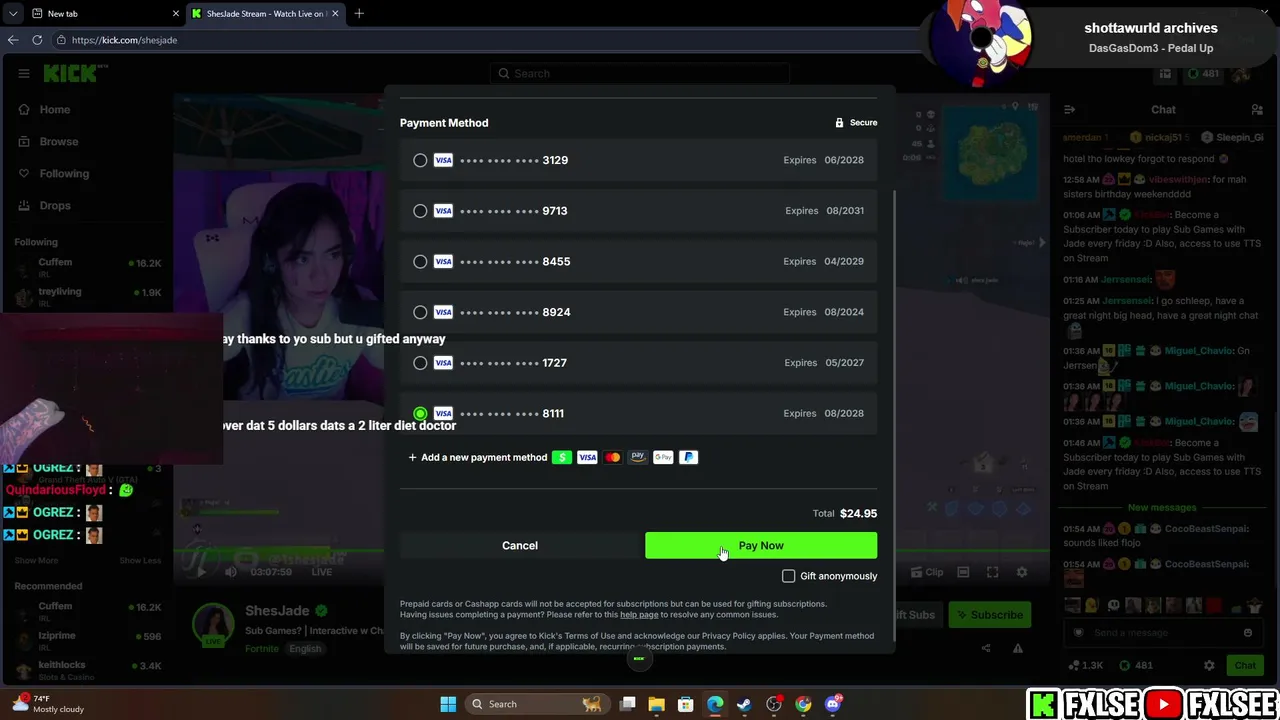Open treyliving channel in the sidebar
This screenshot has width=1280, height=720.
(x=88, y=297)
